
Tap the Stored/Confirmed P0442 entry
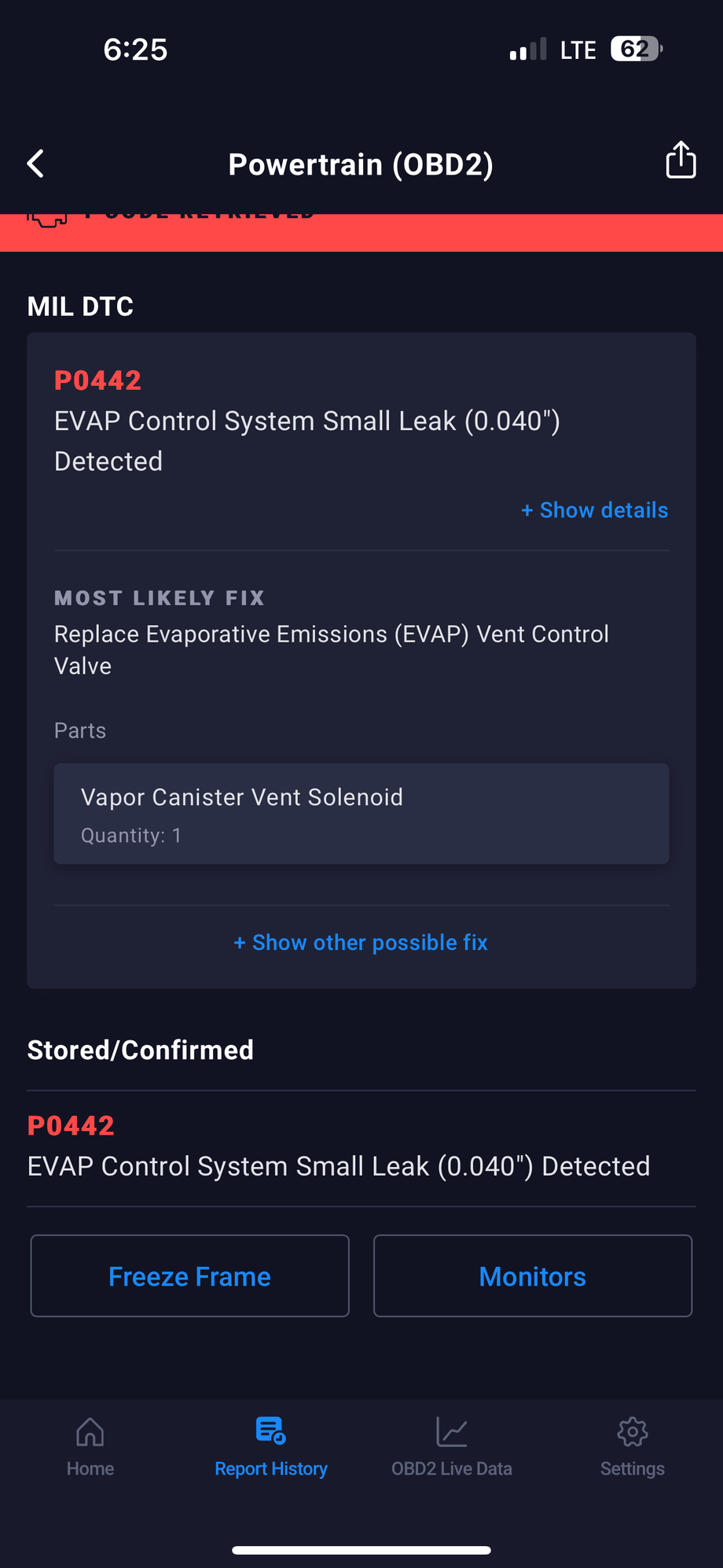point(338,1147)
